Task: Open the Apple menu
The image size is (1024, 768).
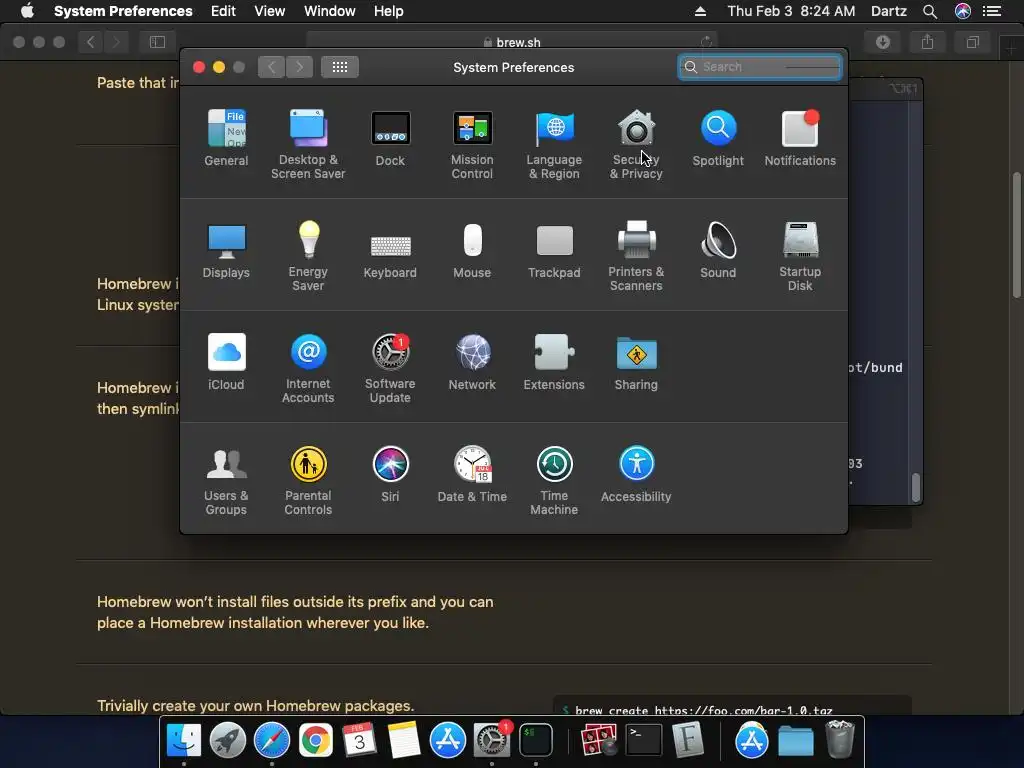Action: [x=27, y=11]
